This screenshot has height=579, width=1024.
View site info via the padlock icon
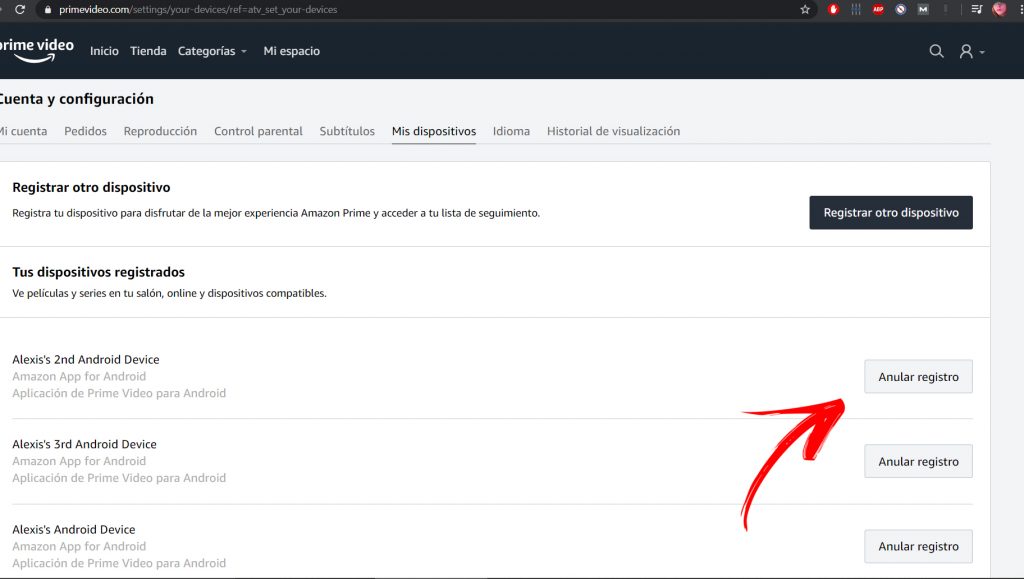[48, 10]
